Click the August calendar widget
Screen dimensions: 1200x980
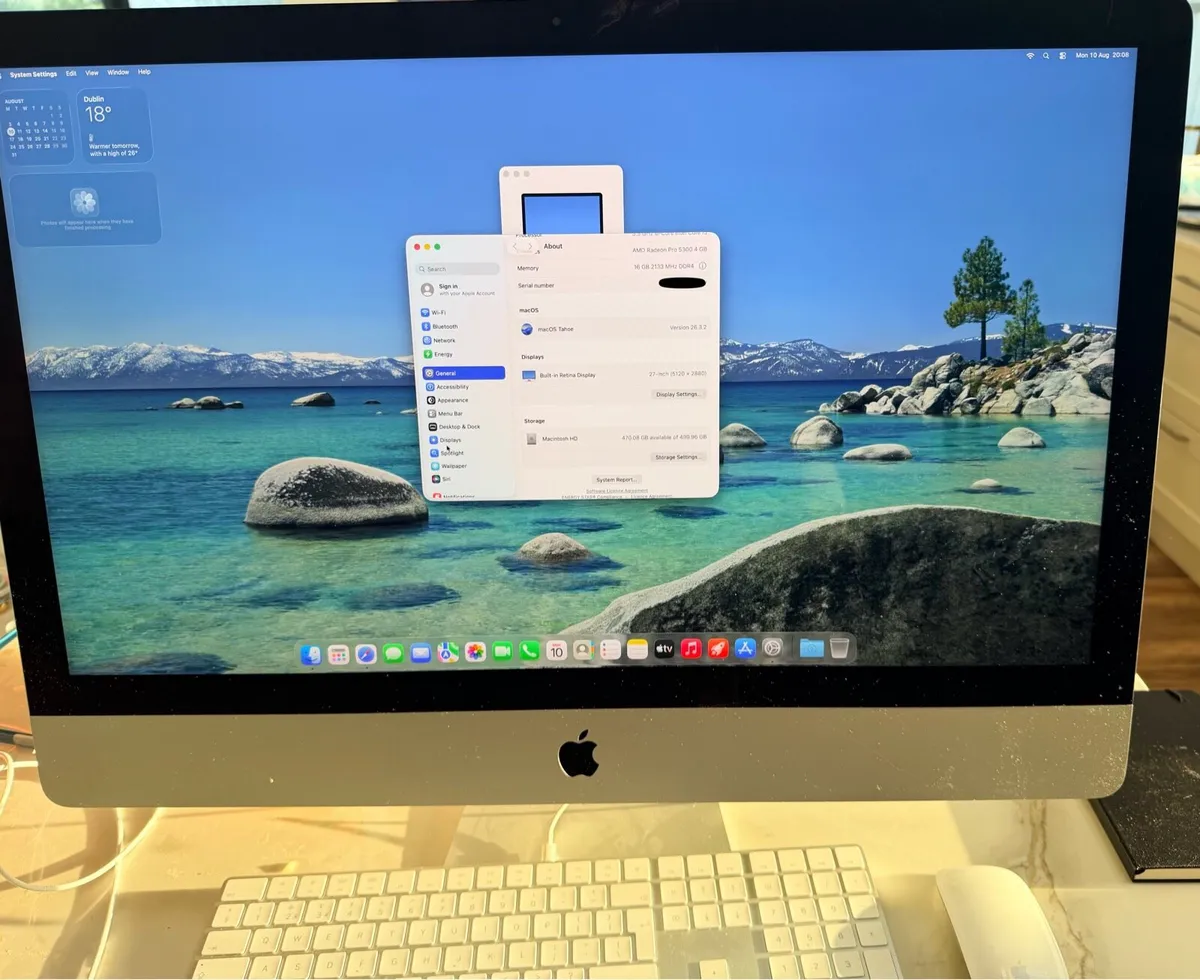36,128
